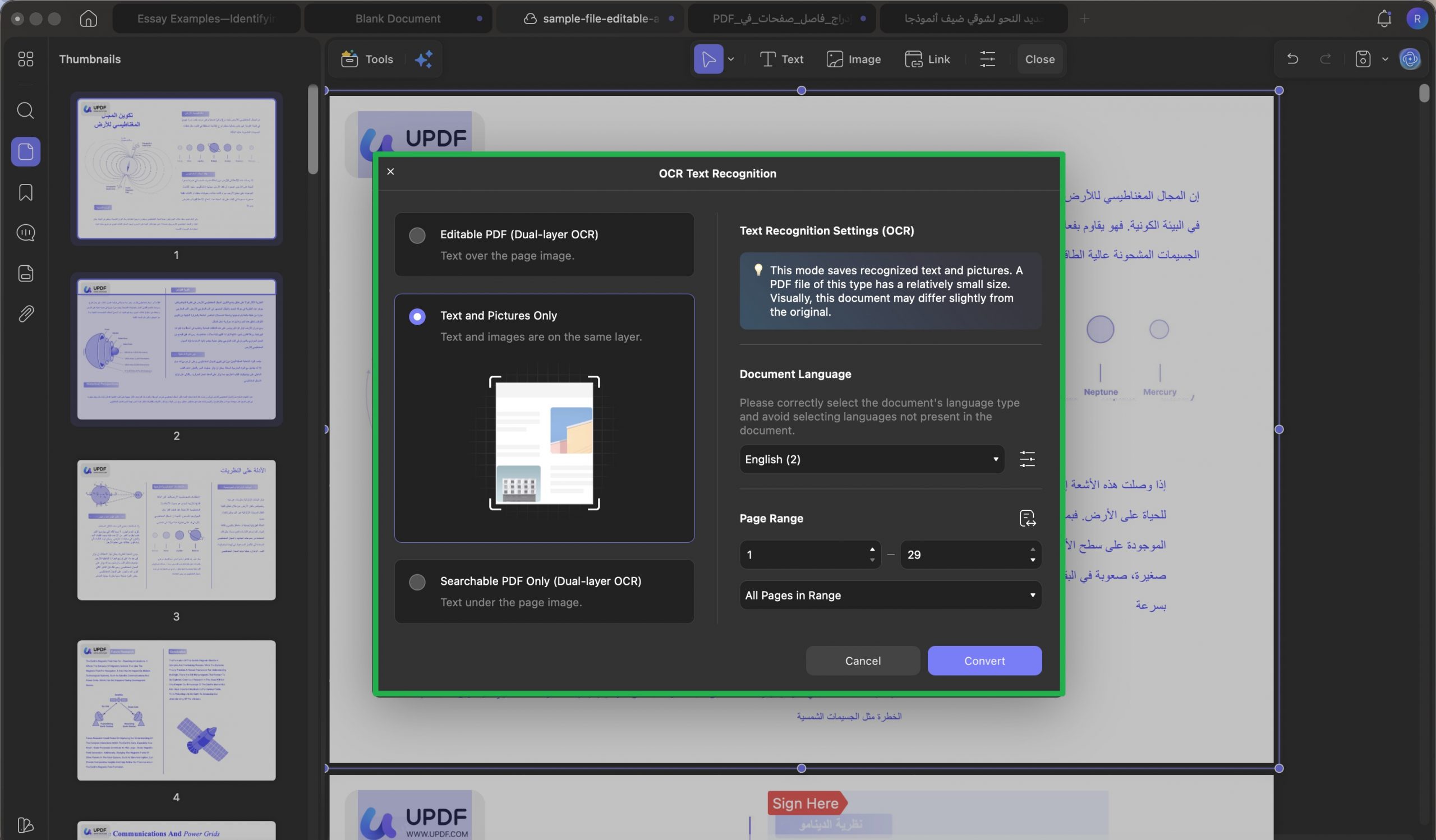The width and height of the screenshot is (1436, 840).
Task: Open the All Pages in Range dropdown
Action: pos(891,595)
